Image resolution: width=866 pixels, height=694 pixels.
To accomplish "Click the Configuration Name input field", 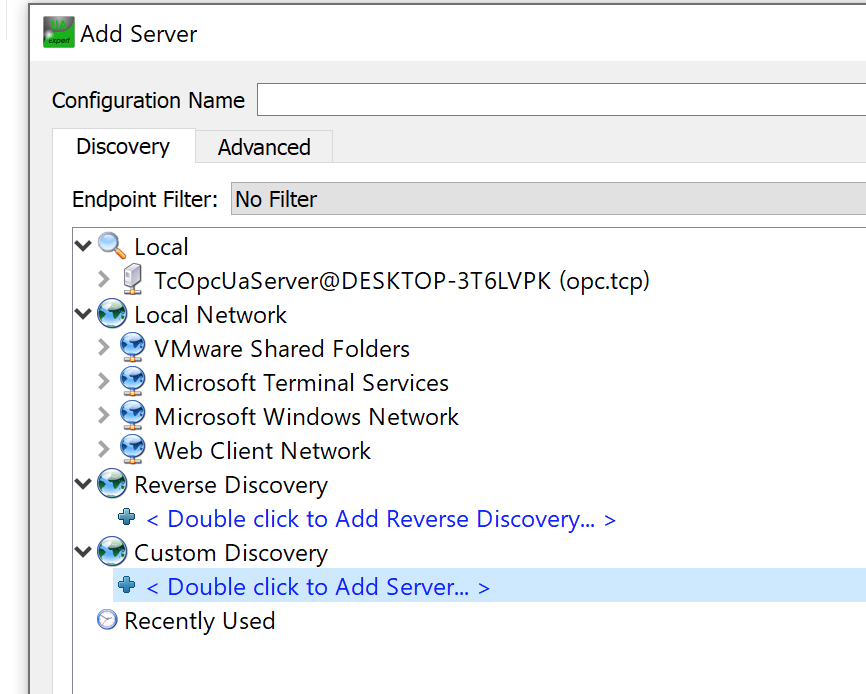I will tap(561, 100).
